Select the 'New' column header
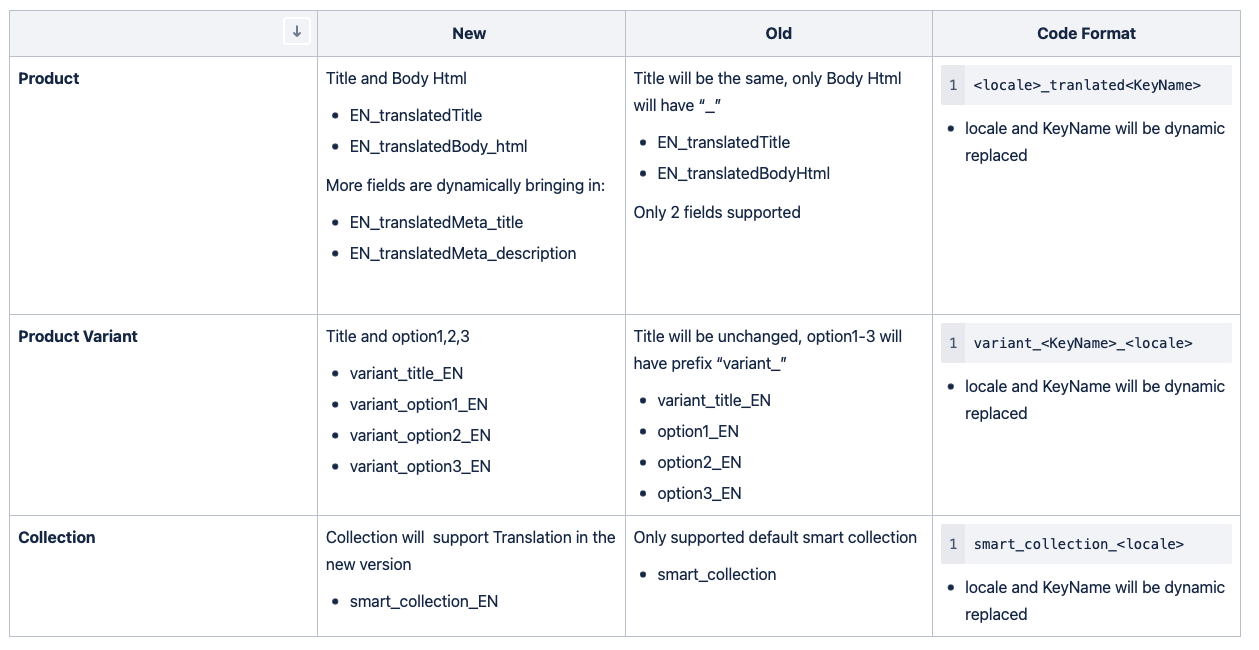This screenshot has width=1259, height=650. (469, 33)
